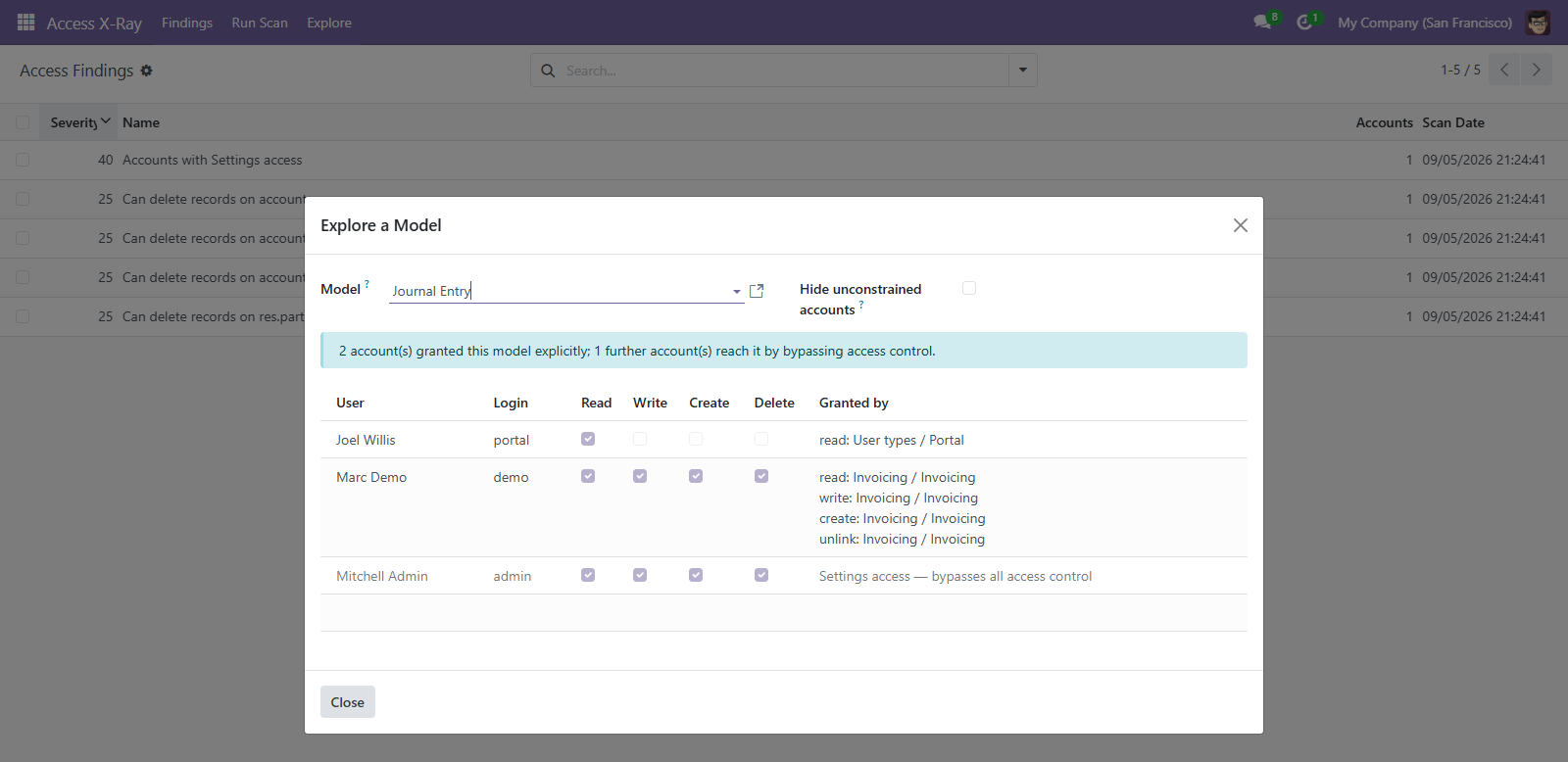This screenshot has height=762, width=1568.
Task: Toggle Create checkbox for Mitchell Admin
Action: point(696,575)
